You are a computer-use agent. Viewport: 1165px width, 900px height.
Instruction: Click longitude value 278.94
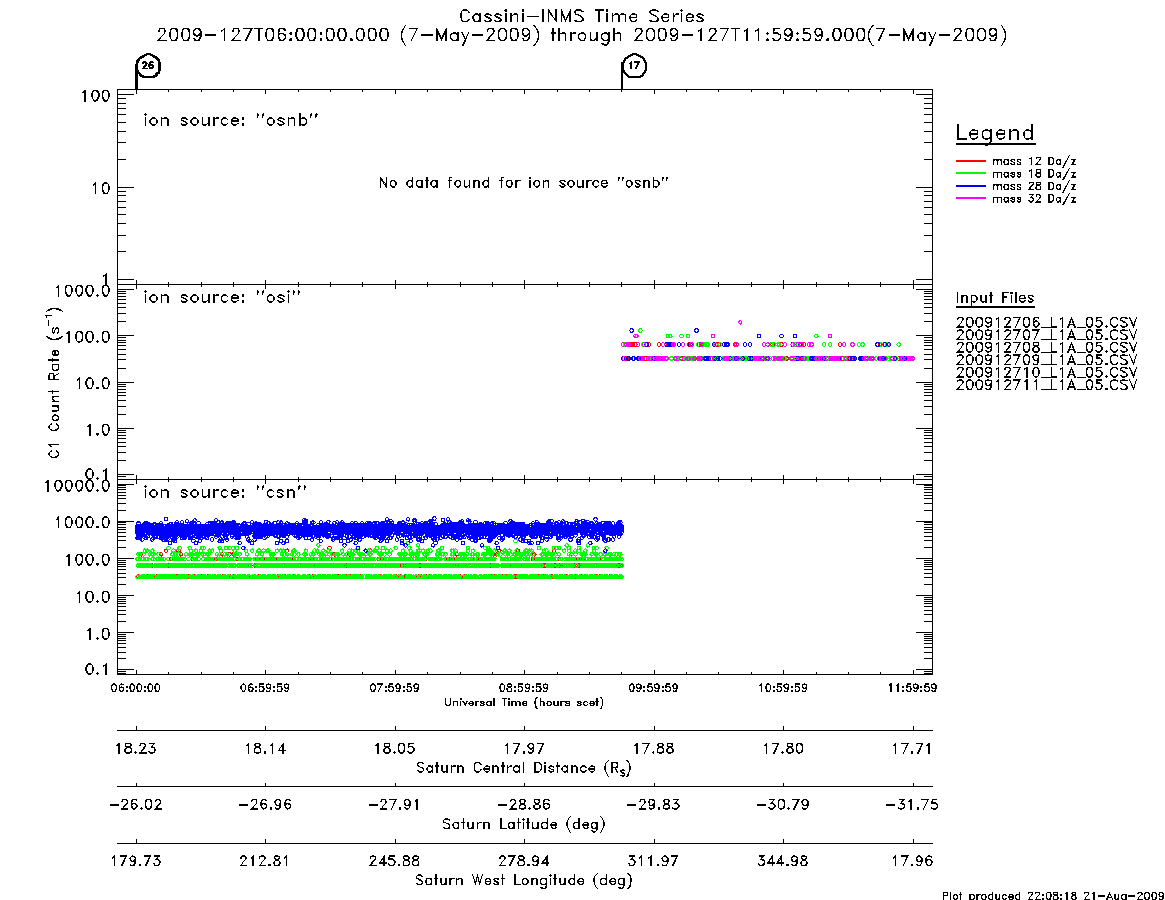point(524,861)
